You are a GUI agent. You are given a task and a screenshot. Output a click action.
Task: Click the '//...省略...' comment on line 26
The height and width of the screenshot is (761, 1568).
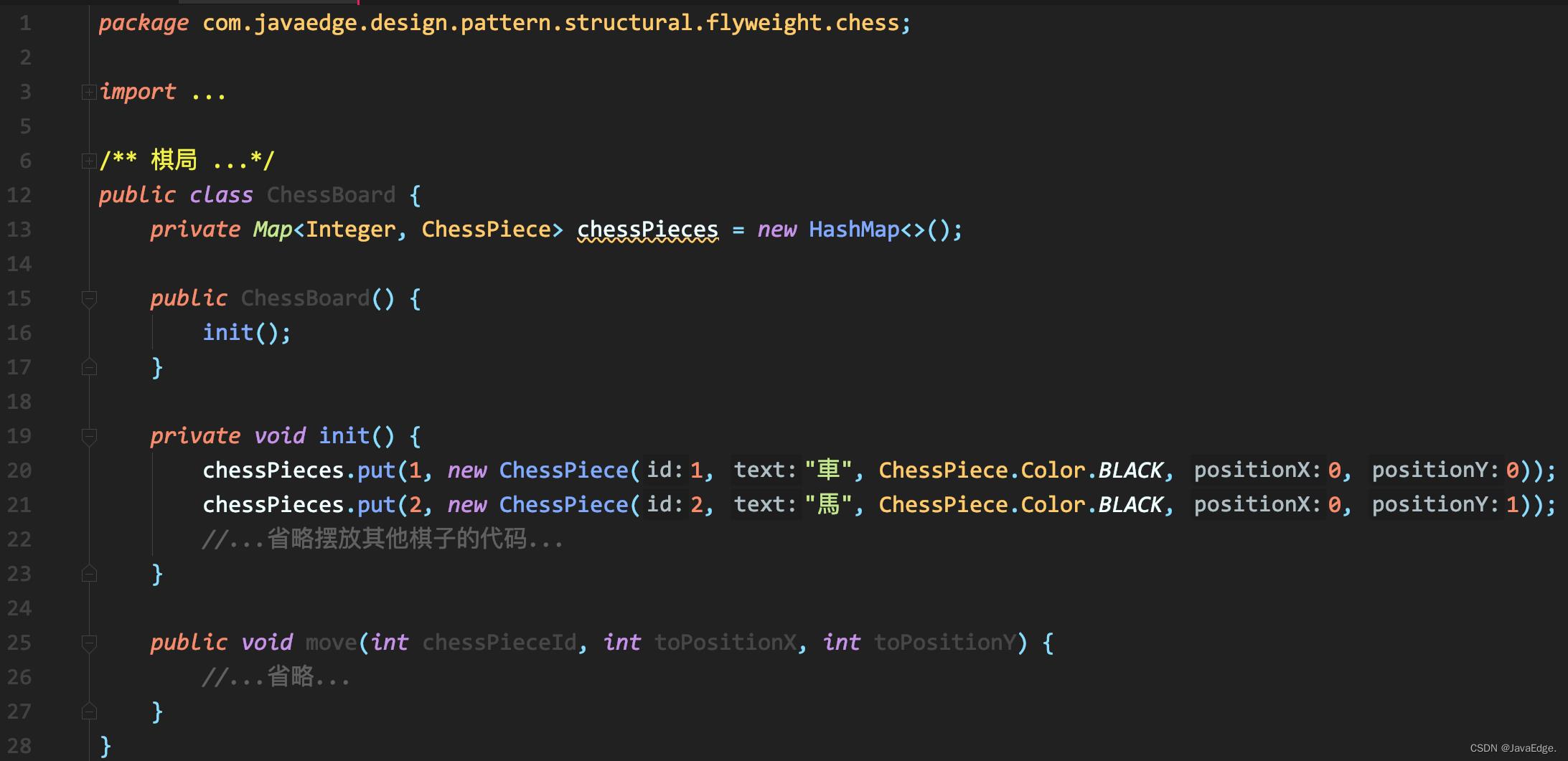click(x=276, y=676)
